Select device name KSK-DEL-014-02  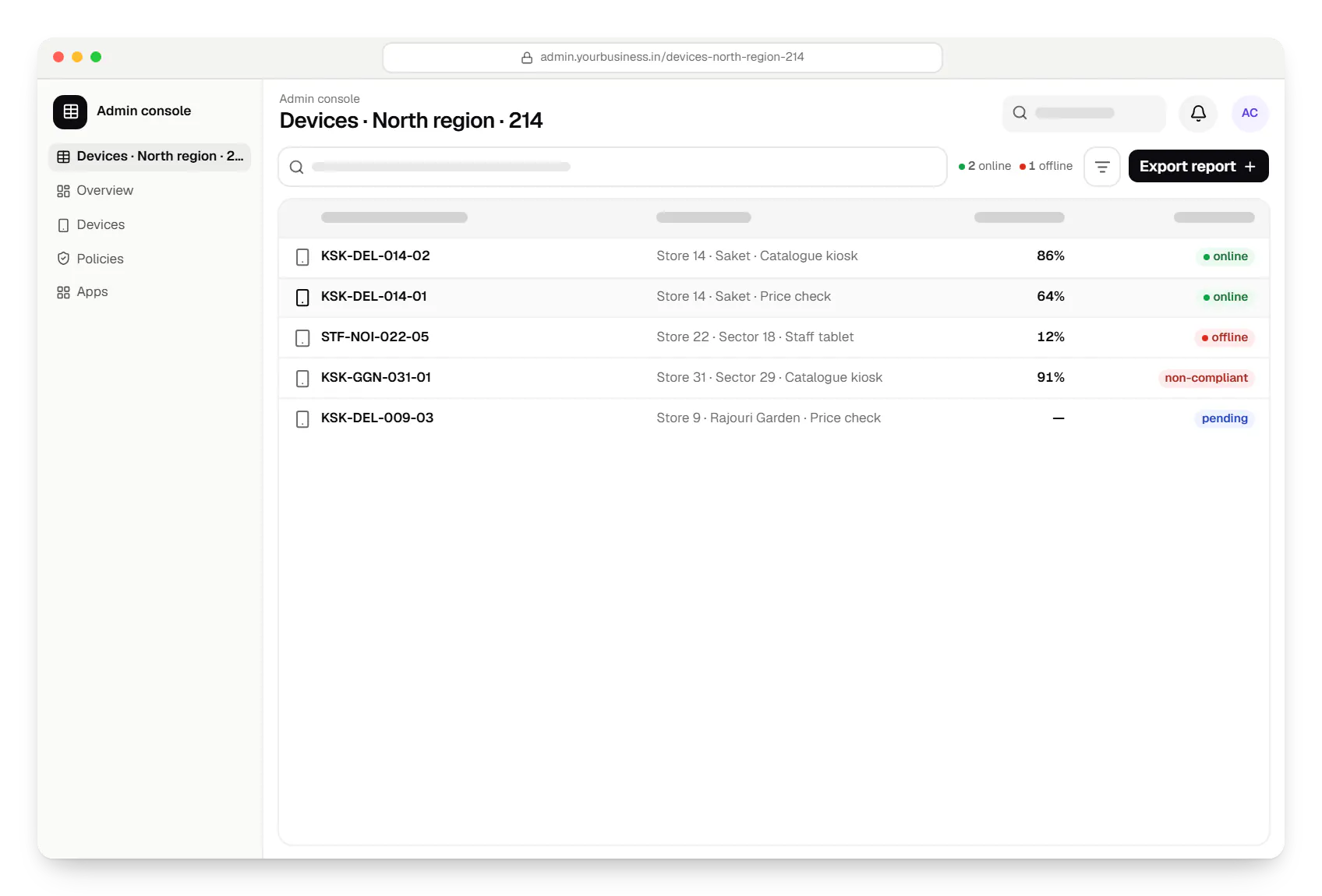[376, 256]
